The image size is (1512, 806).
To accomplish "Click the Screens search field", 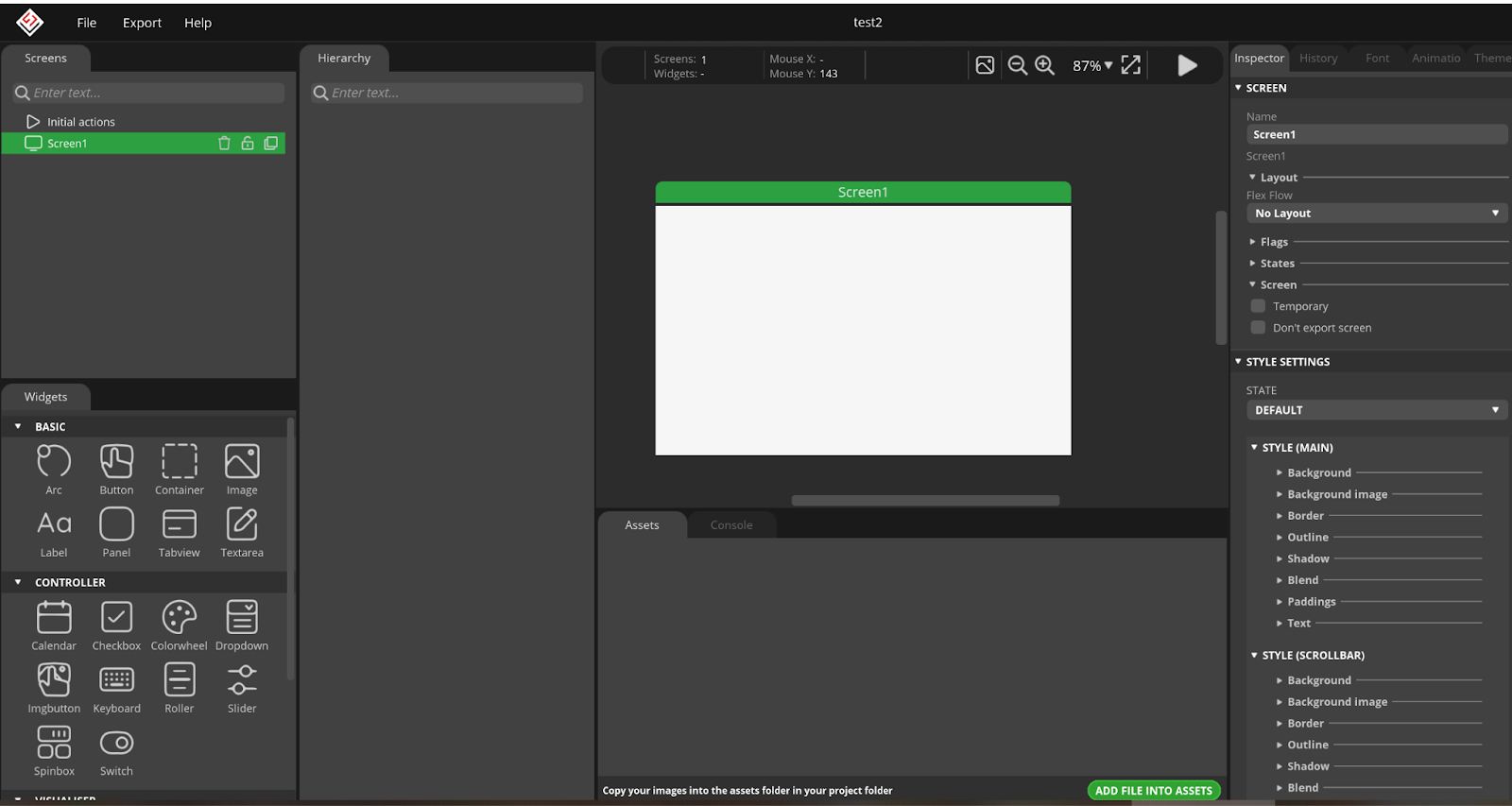I will pos(148,93).
